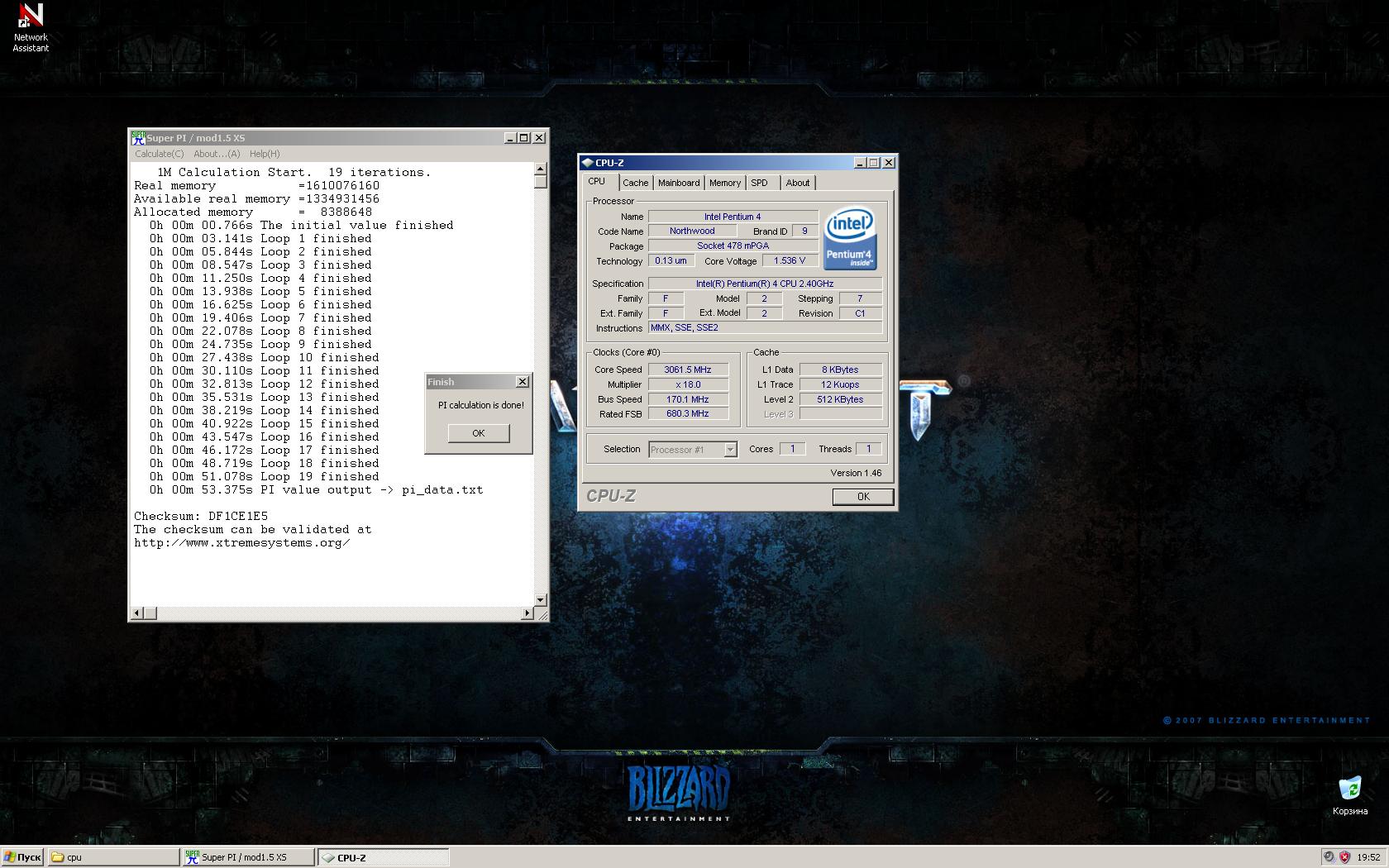Minimize the CPU-Z window

(x=860, y=163)
